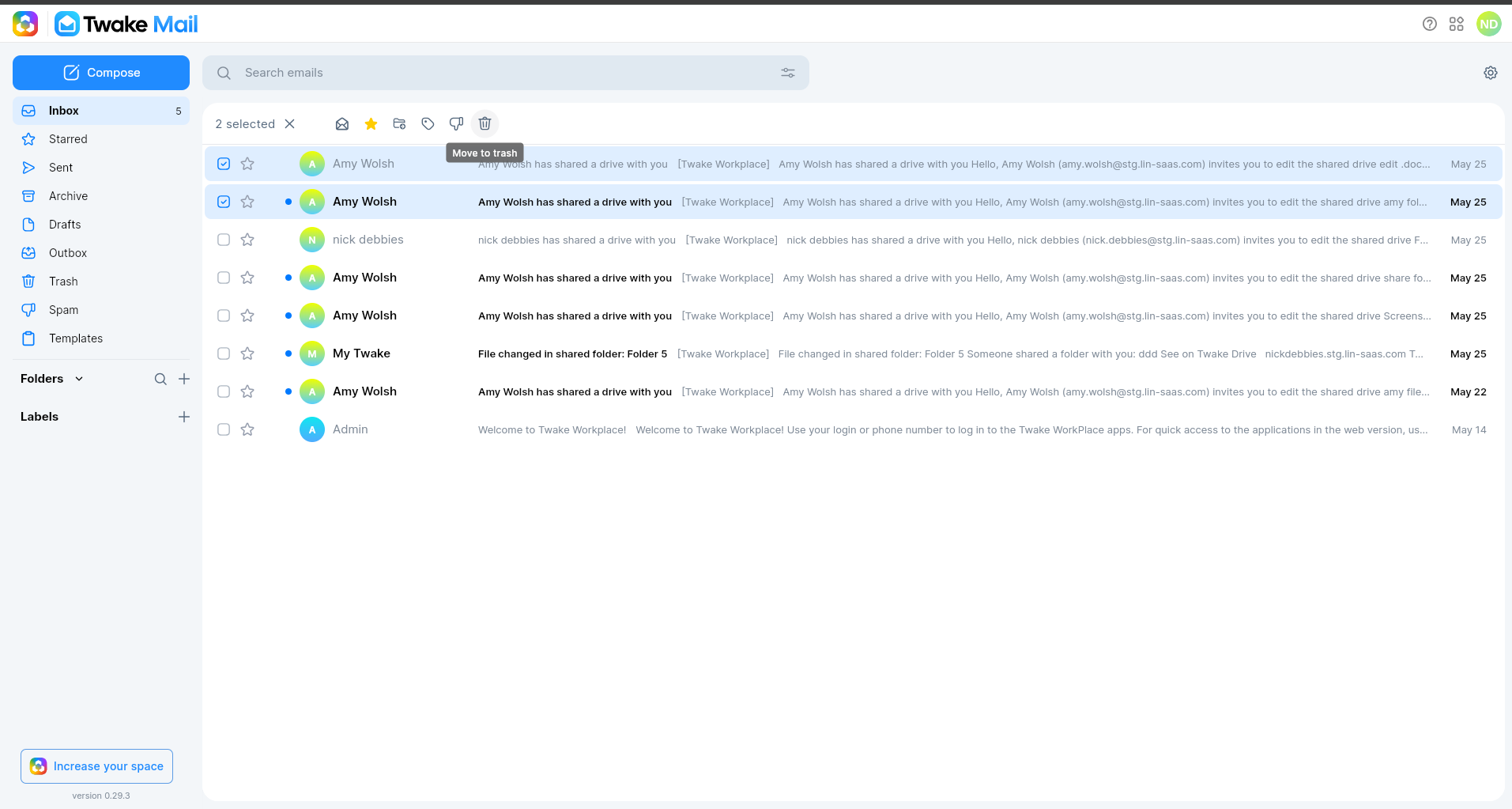Click the My Twake avatar
Image resolution: width=1512 pixels, height=809 pixels.
click(312, 353)
